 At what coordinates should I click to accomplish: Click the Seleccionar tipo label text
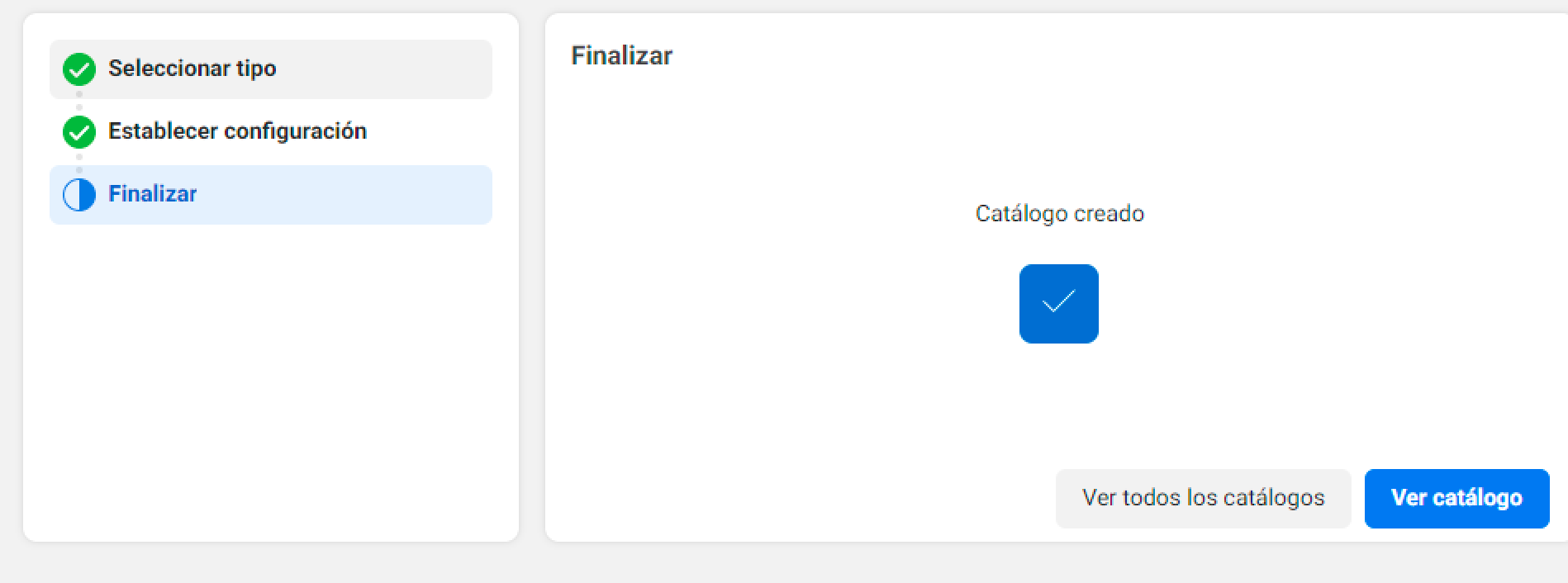pos(192,69)
